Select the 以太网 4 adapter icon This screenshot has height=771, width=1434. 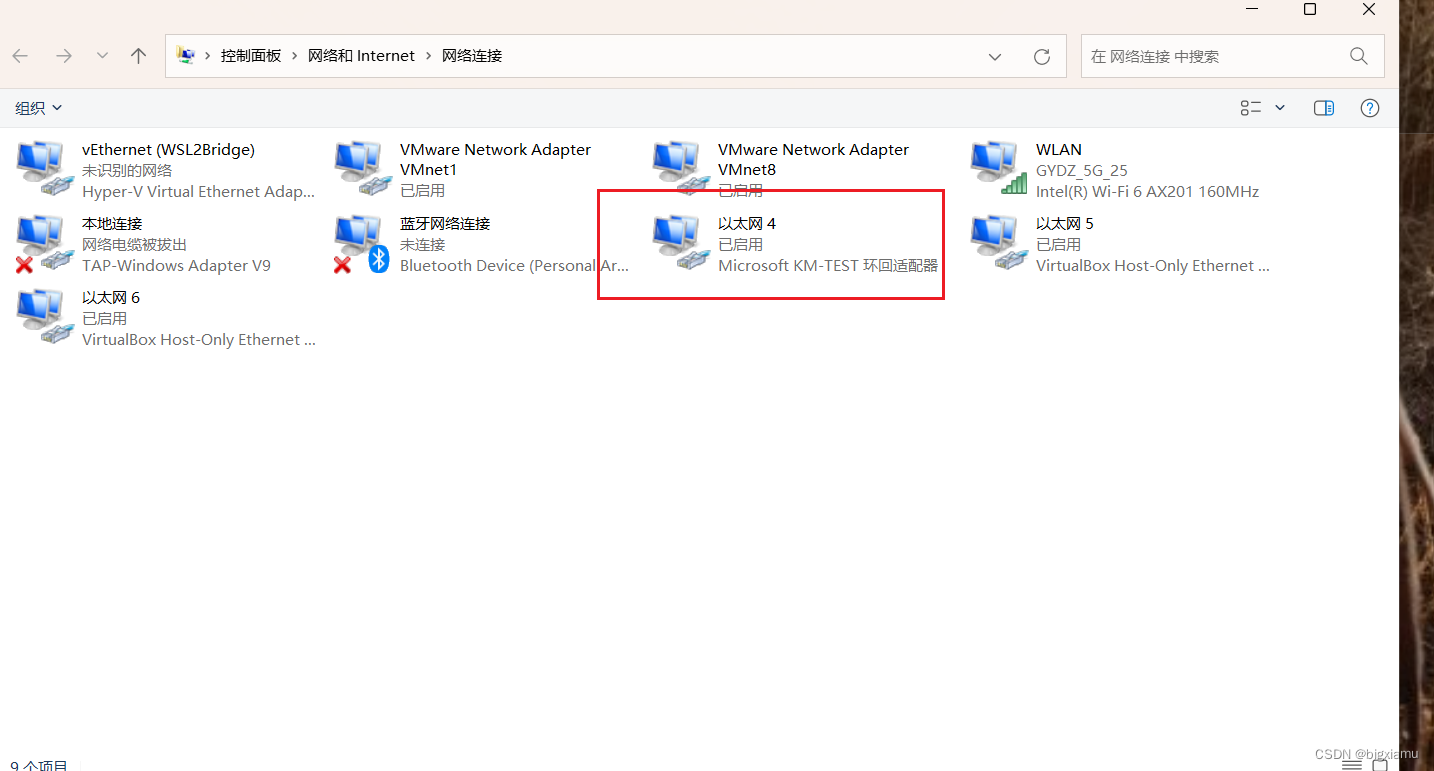pos(681,244)
